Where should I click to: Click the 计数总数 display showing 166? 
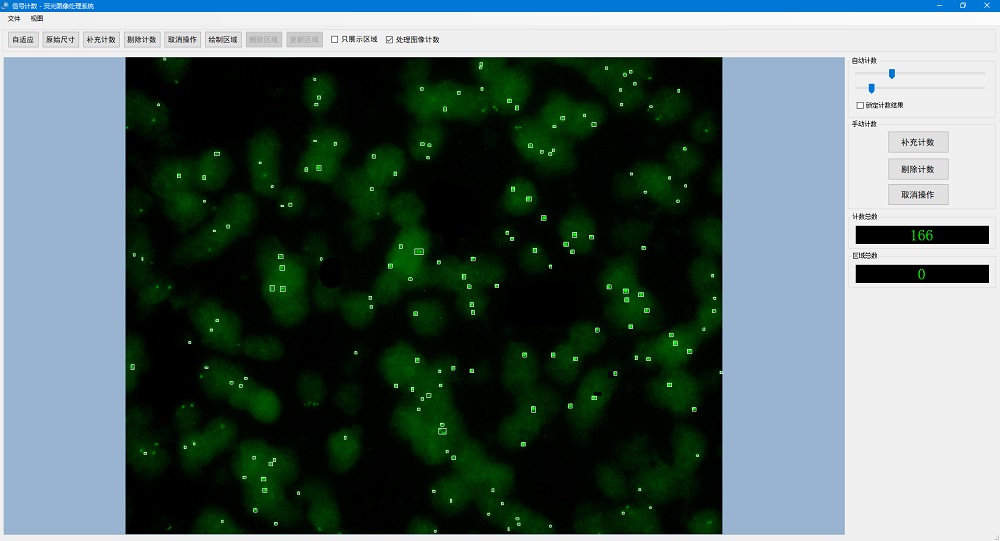click(x=921, y=235)
